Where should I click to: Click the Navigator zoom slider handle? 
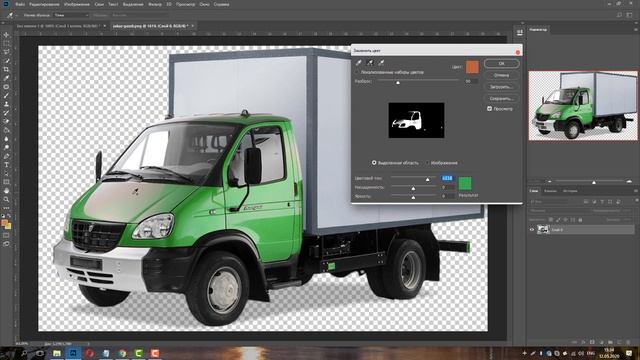594,182
